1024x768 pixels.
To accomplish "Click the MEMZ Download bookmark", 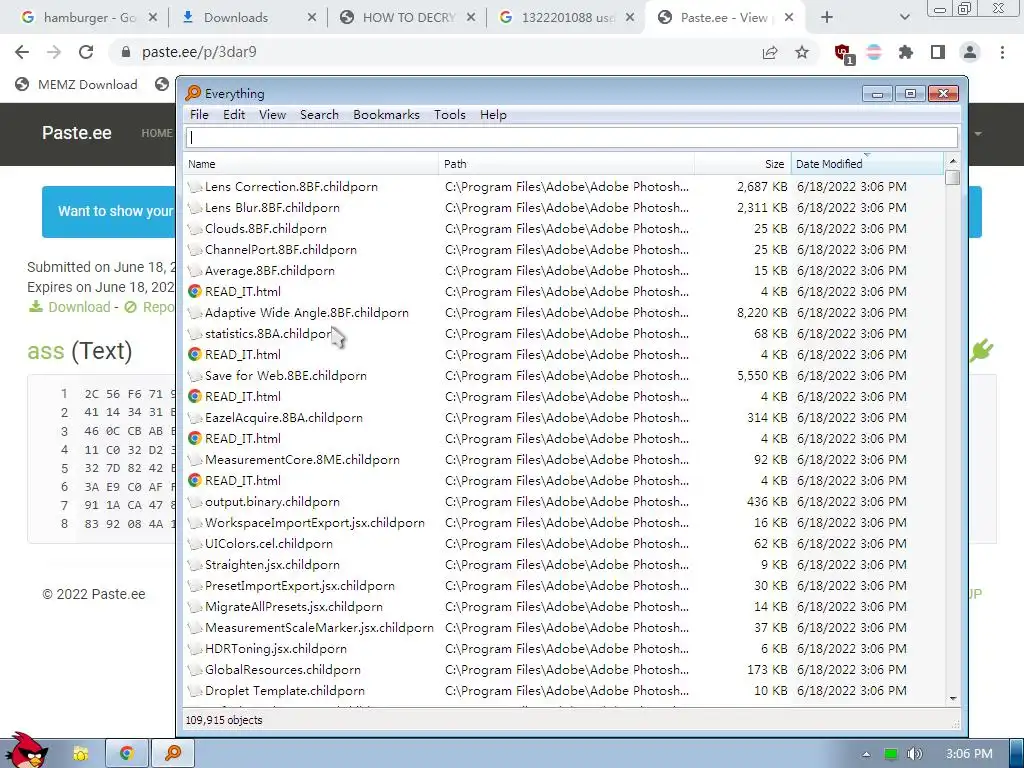I will [x=76, y=84].
